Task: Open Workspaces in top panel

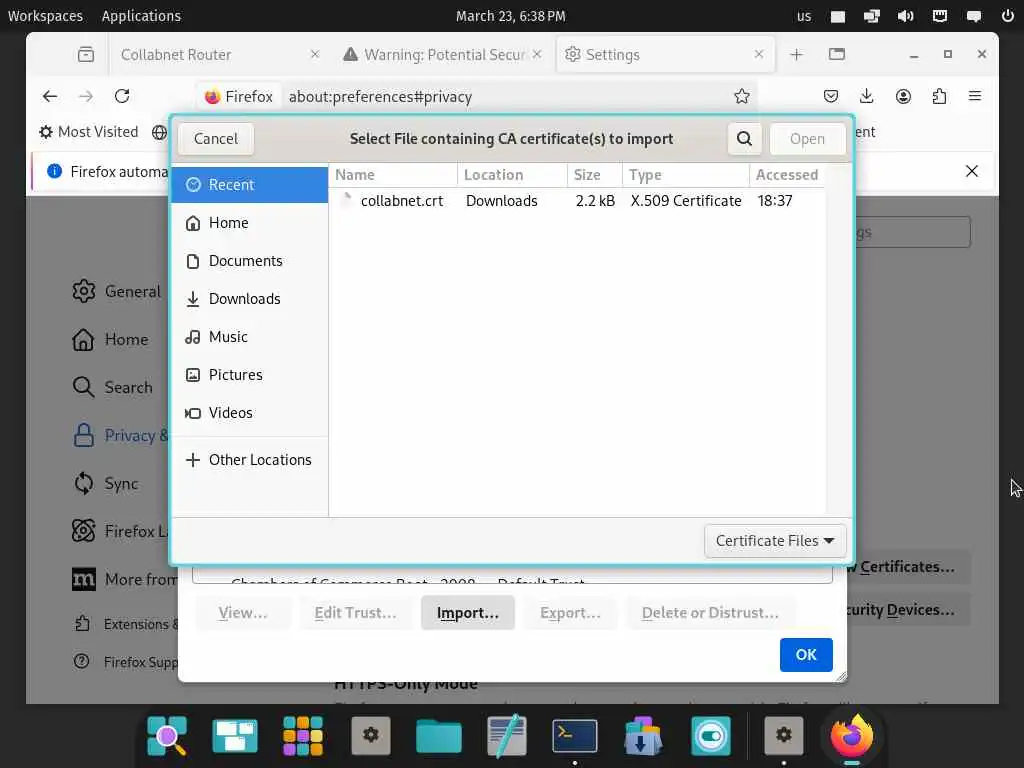Action: tap(45, 16)
